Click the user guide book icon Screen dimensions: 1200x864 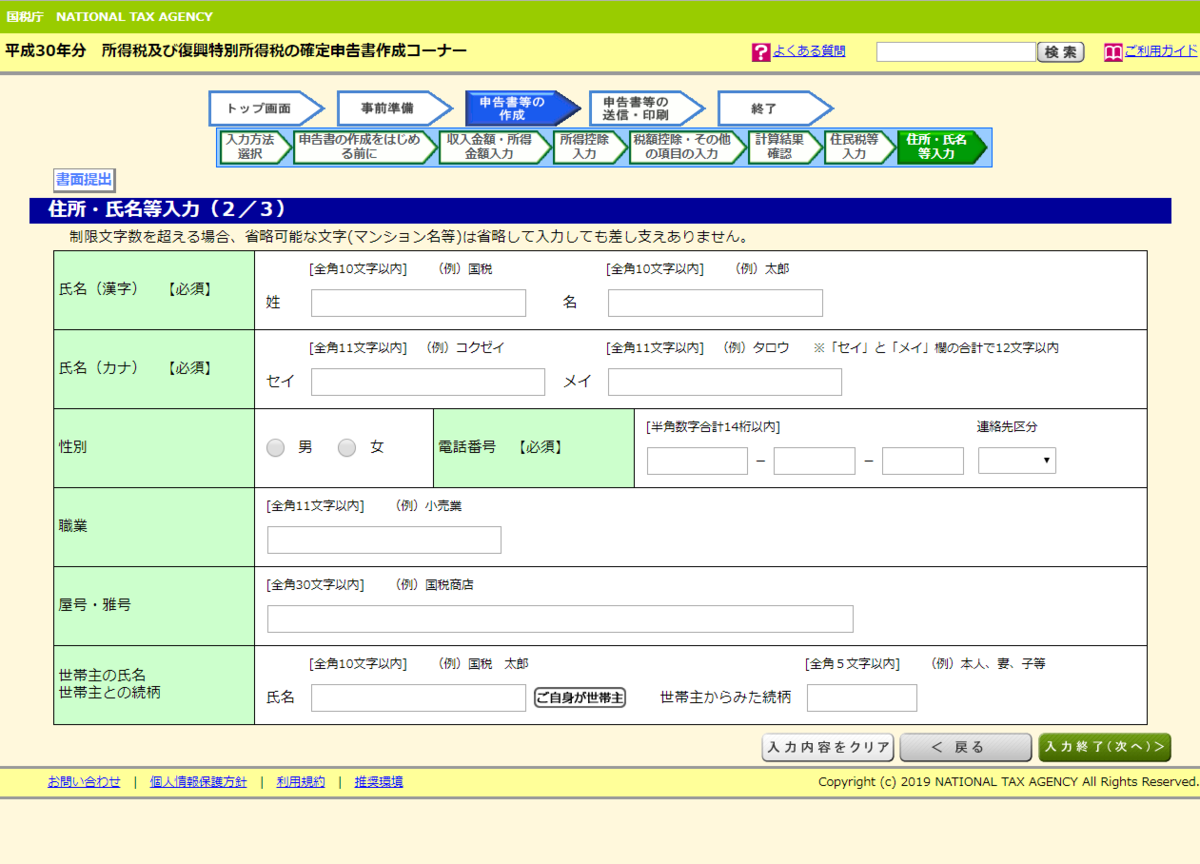[1113, 53]
